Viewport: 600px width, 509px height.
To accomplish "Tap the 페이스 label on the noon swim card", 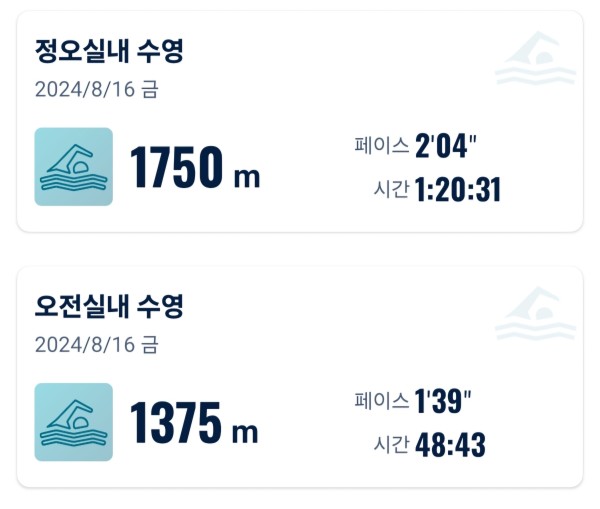I will coord(382,145).
